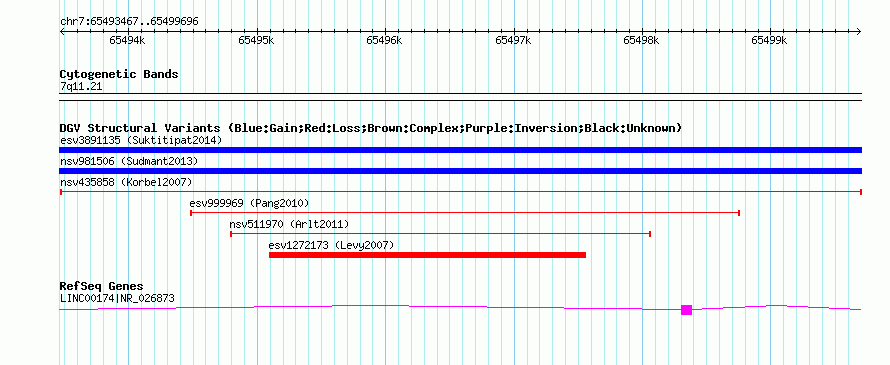Select the nsv981506 blue gain bar
This screenshot has width=890, height=365.
pos(460,171)
